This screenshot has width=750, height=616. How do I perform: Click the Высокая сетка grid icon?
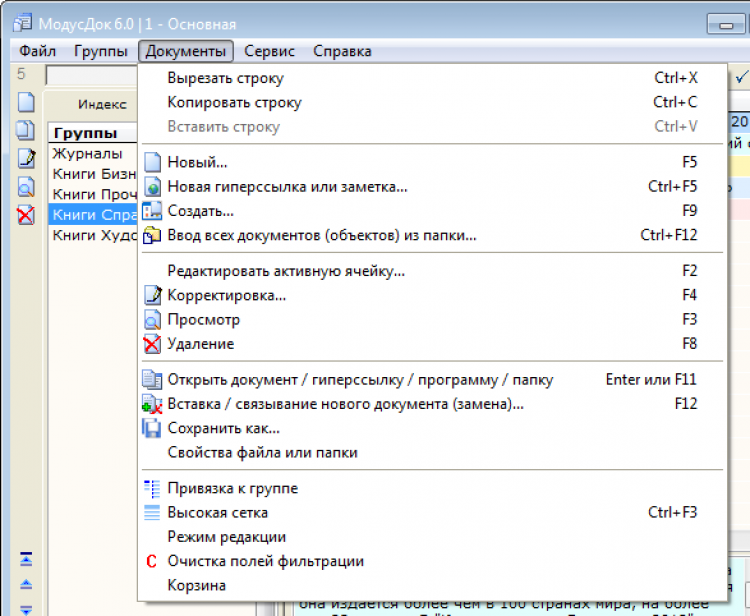click(x=153, y=513)
